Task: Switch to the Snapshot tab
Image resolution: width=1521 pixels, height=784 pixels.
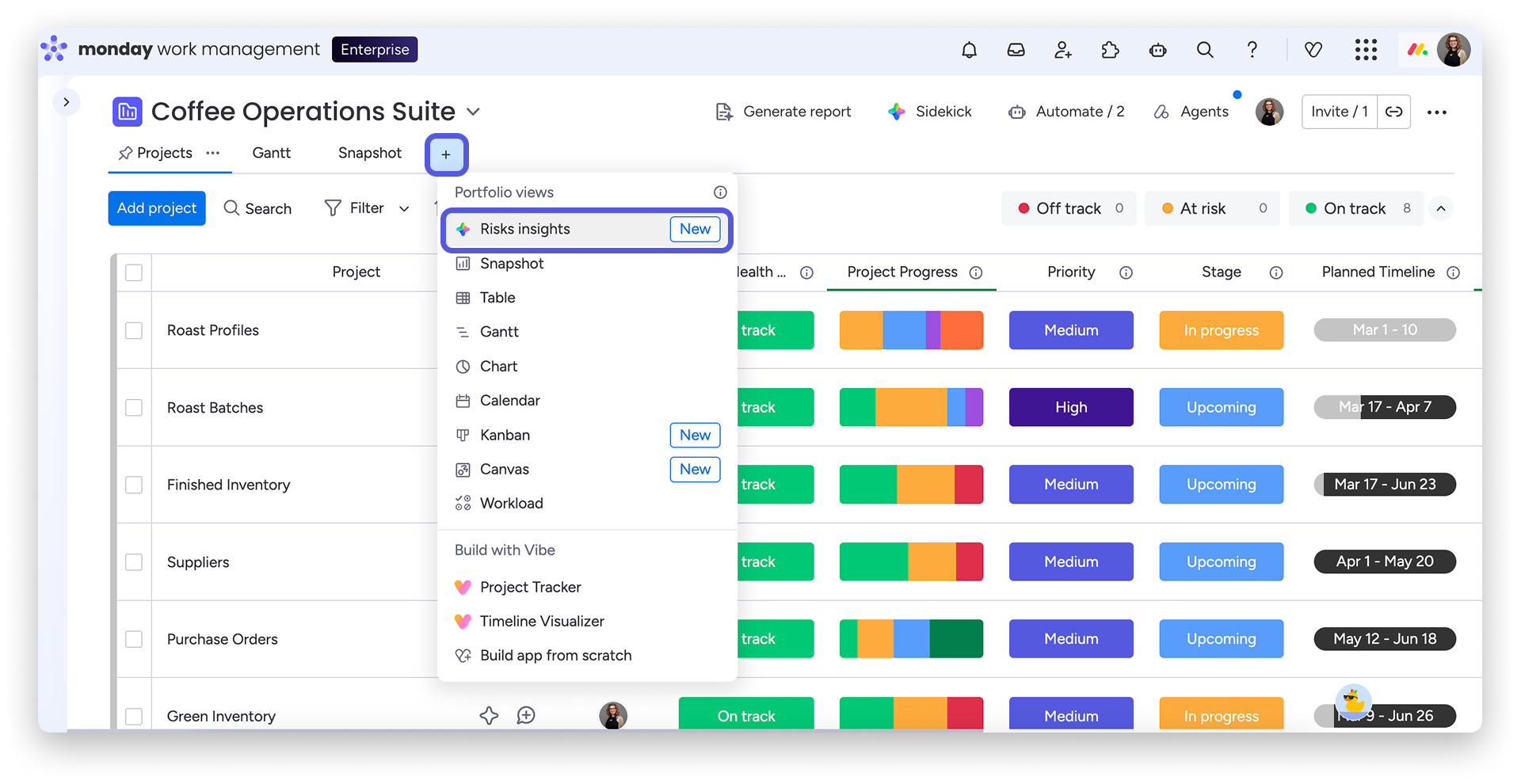Action: [x=370, y=153]
